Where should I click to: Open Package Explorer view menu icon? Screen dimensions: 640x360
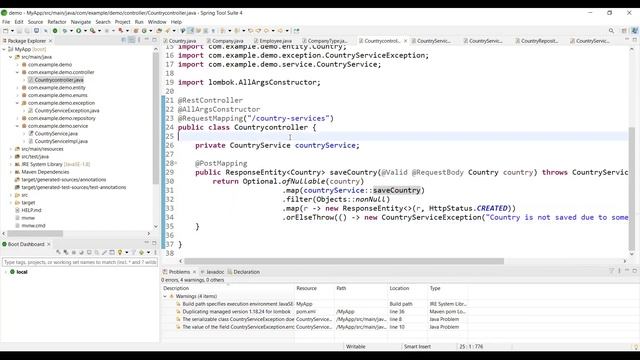(139, 40)
